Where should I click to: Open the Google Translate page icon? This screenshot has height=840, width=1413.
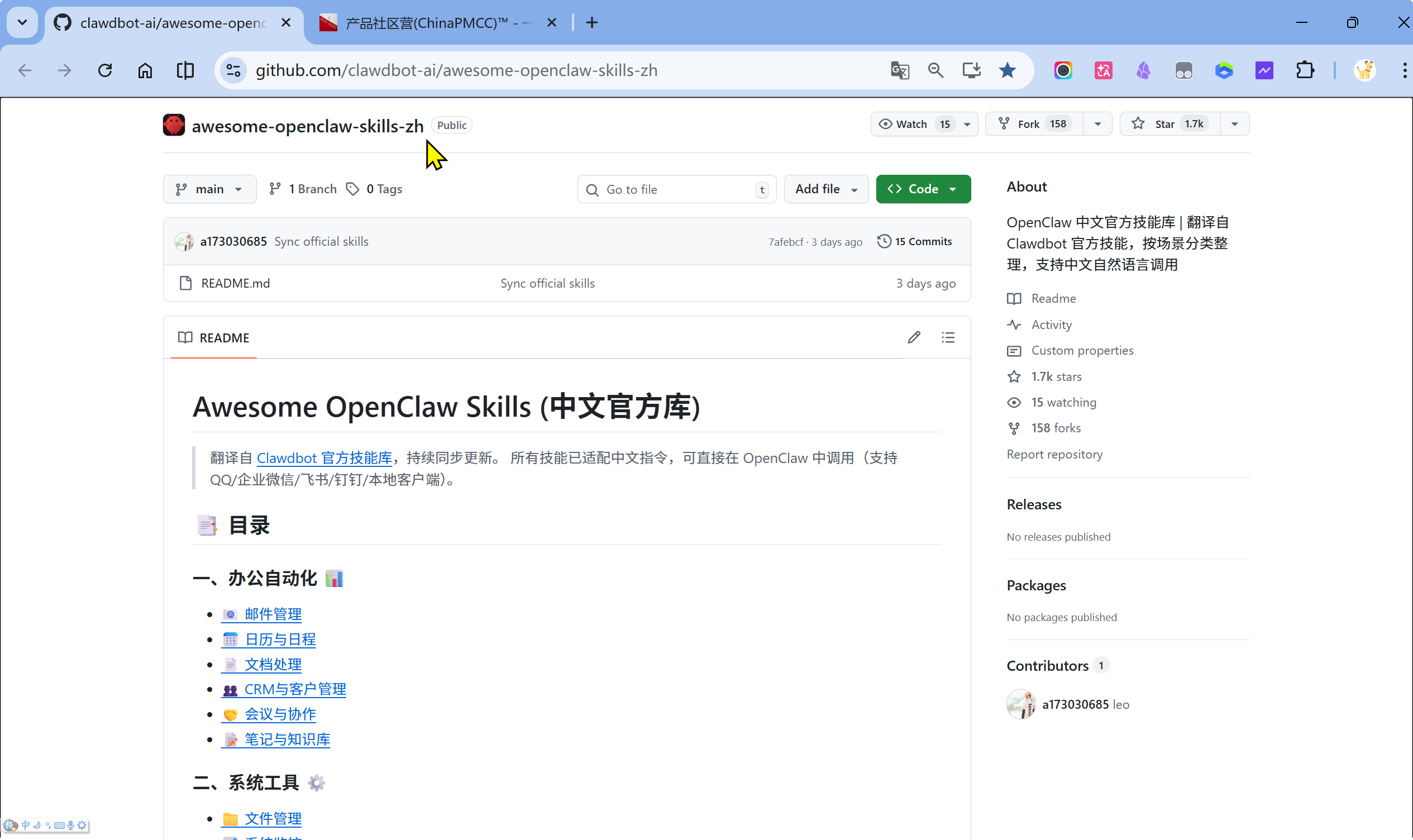click(899, 70)
